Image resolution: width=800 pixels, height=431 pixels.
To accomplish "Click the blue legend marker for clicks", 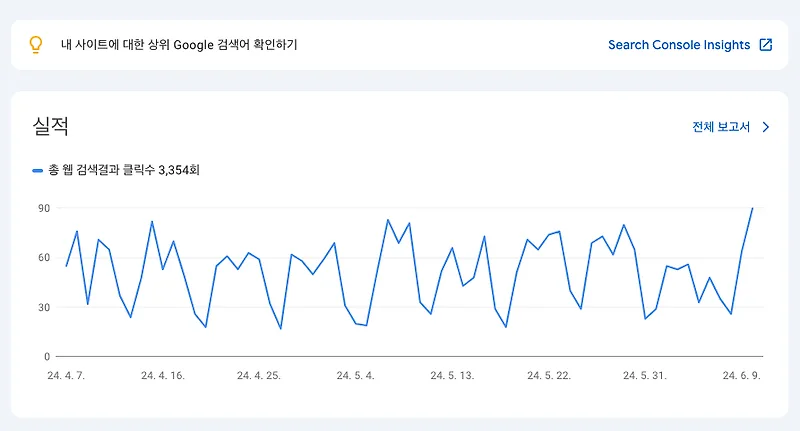I will point(37,170).
